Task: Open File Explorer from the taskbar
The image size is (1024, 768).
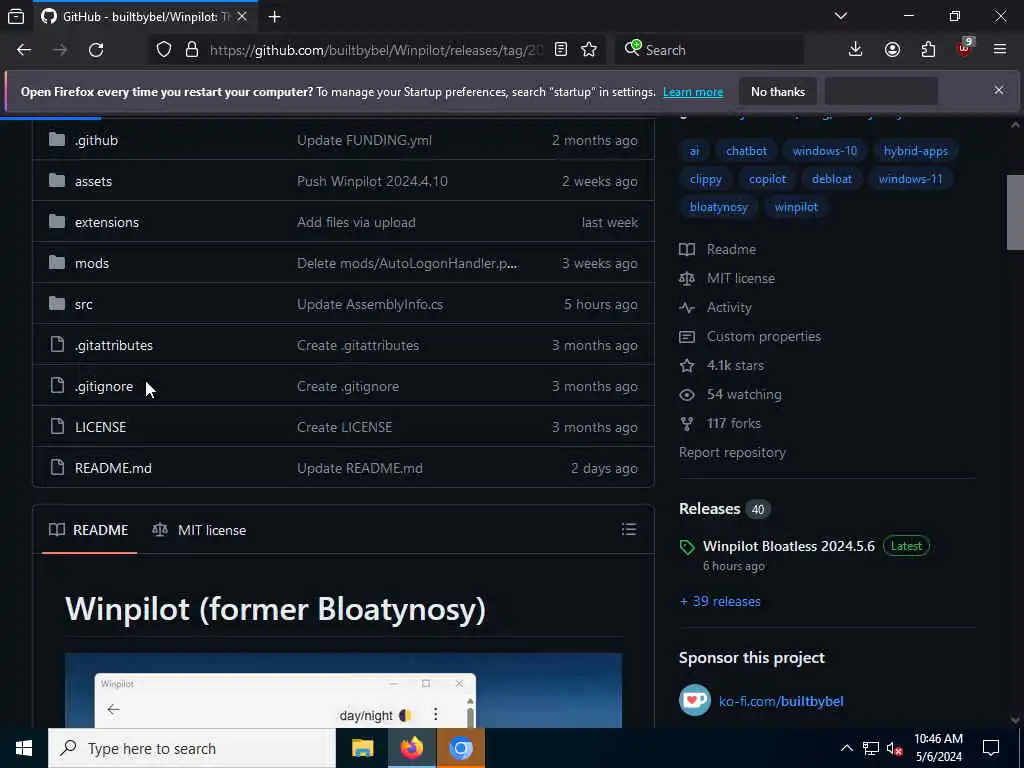Action: (x=362, y=748)
